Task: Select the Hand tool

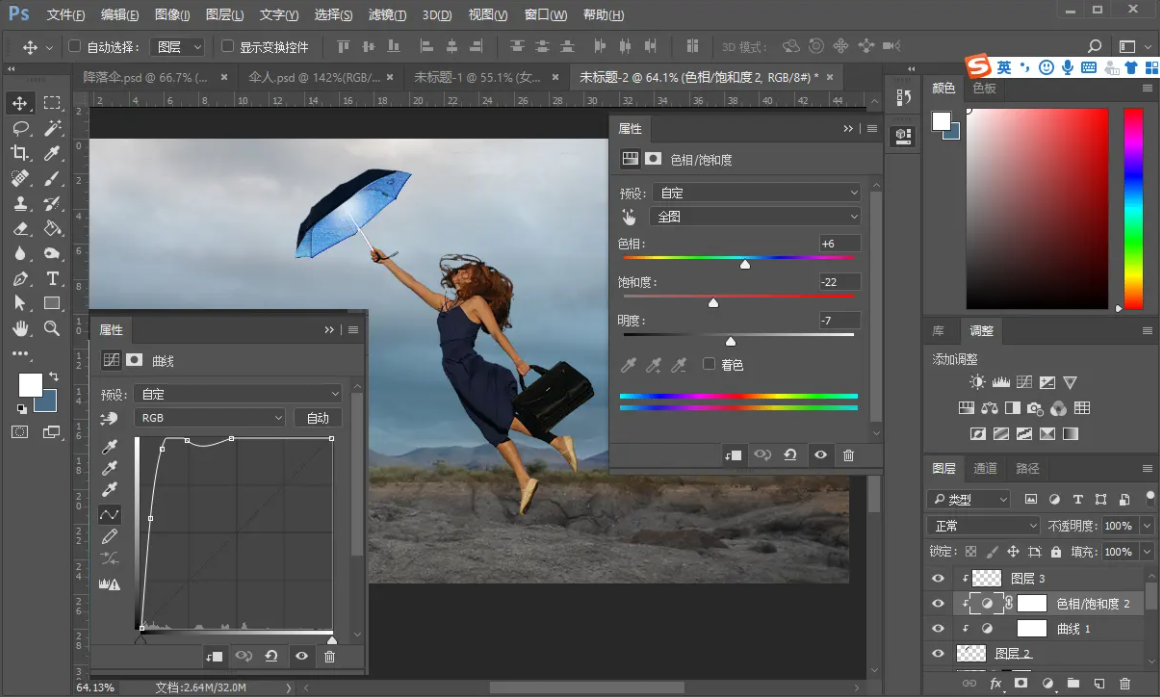Action: click(x=20, y=328)
